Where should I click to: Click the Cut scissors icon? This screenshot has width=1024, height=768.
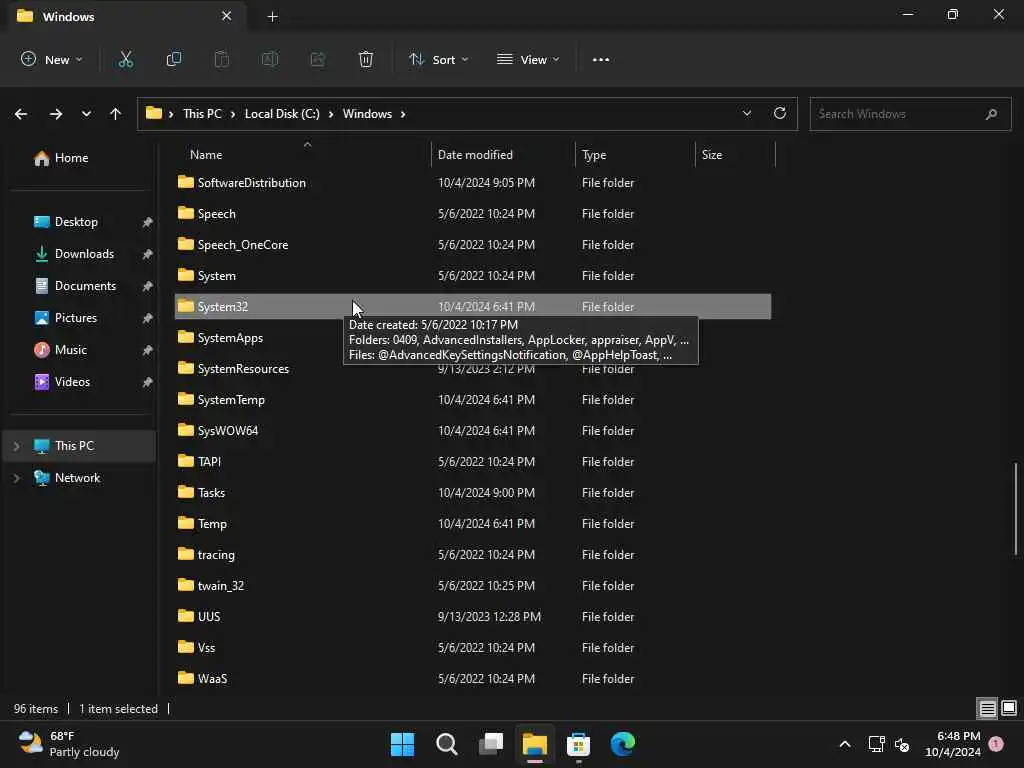(x=125, y=59)
